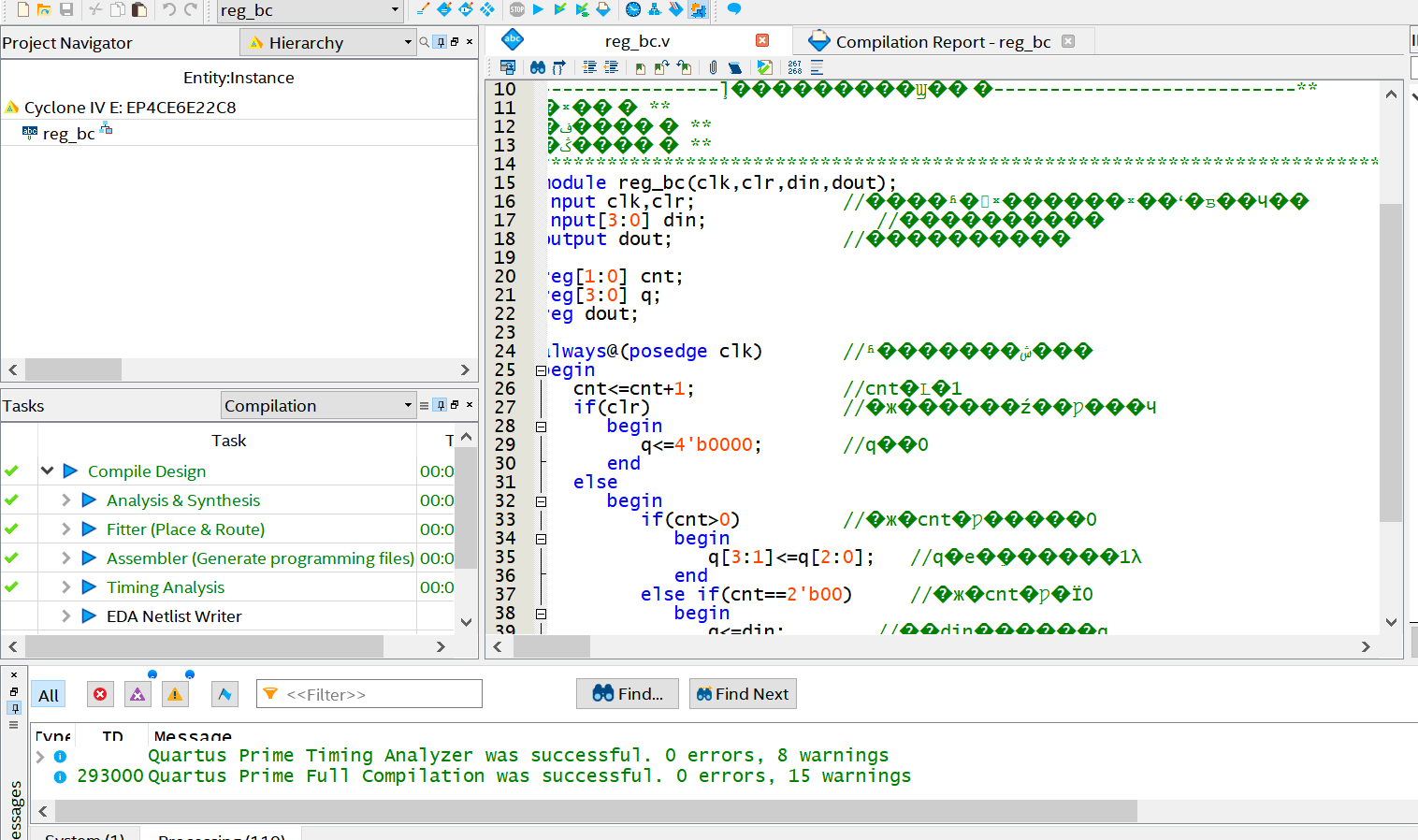The width and height of the screenshot is (1418, 840).
Task: Toggle line numbers with 267/268 icon
Action: (x=795, y=67)
